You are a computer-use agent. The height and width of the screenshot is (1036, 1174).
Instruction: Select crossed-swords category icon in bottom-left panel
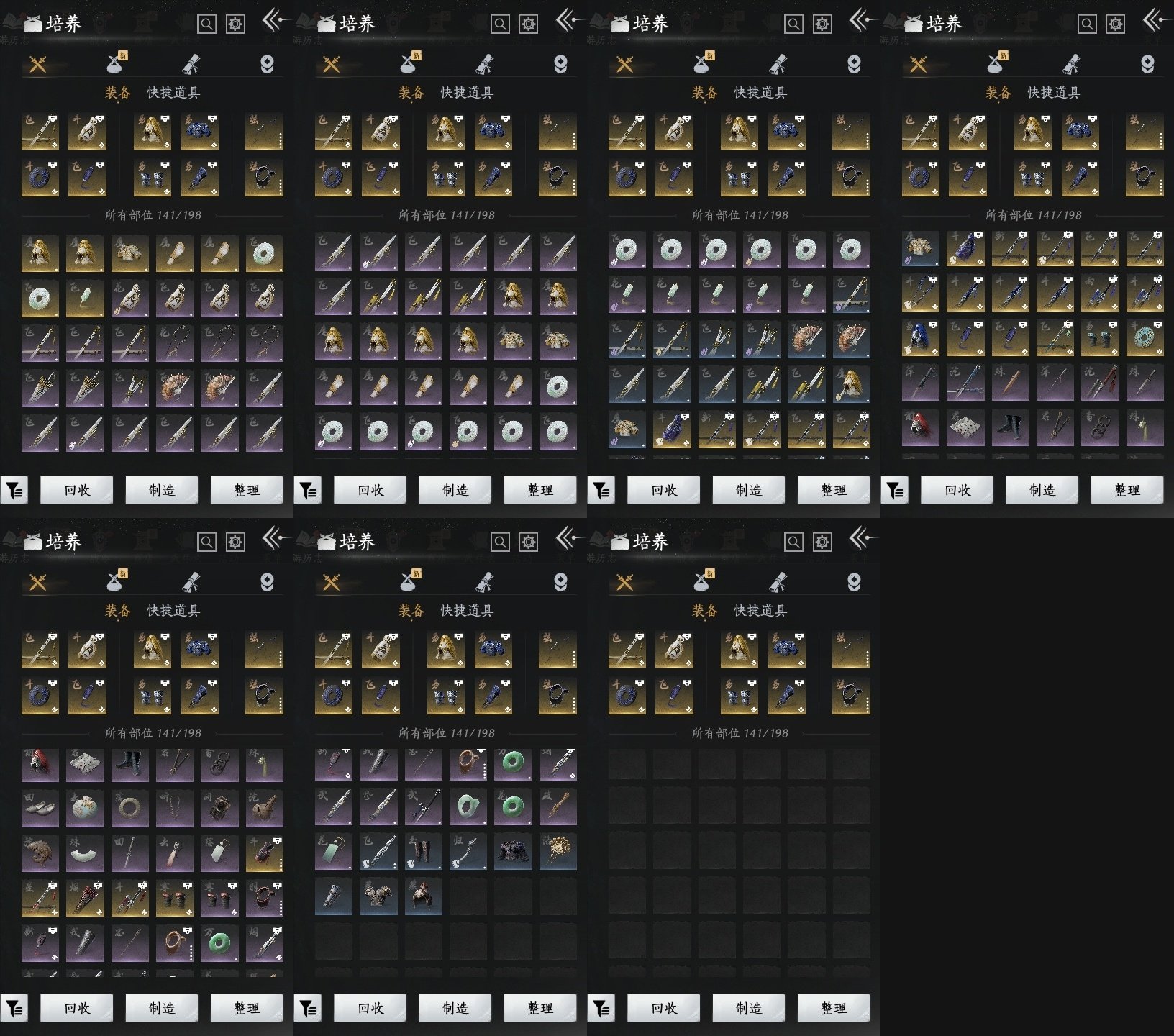(38, 583)
